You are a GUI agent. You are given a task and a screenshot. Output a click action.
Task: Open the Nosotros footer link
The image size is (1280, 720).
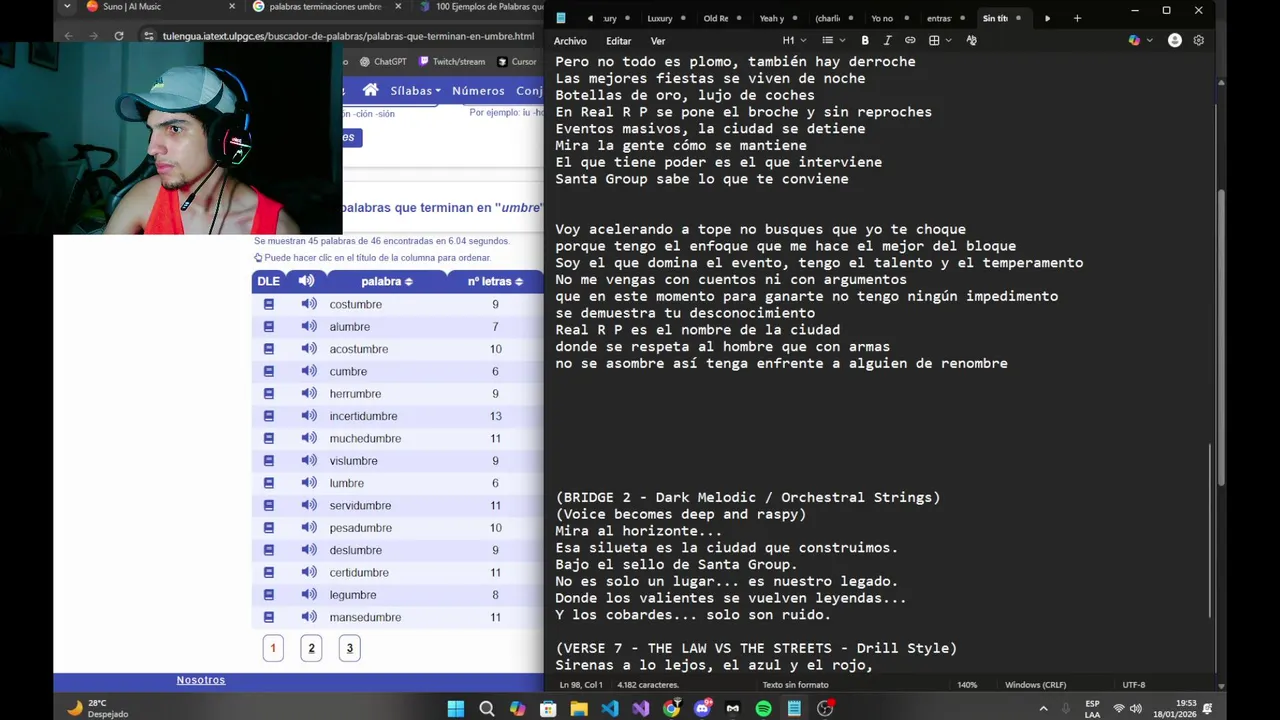tap(201, 680)
